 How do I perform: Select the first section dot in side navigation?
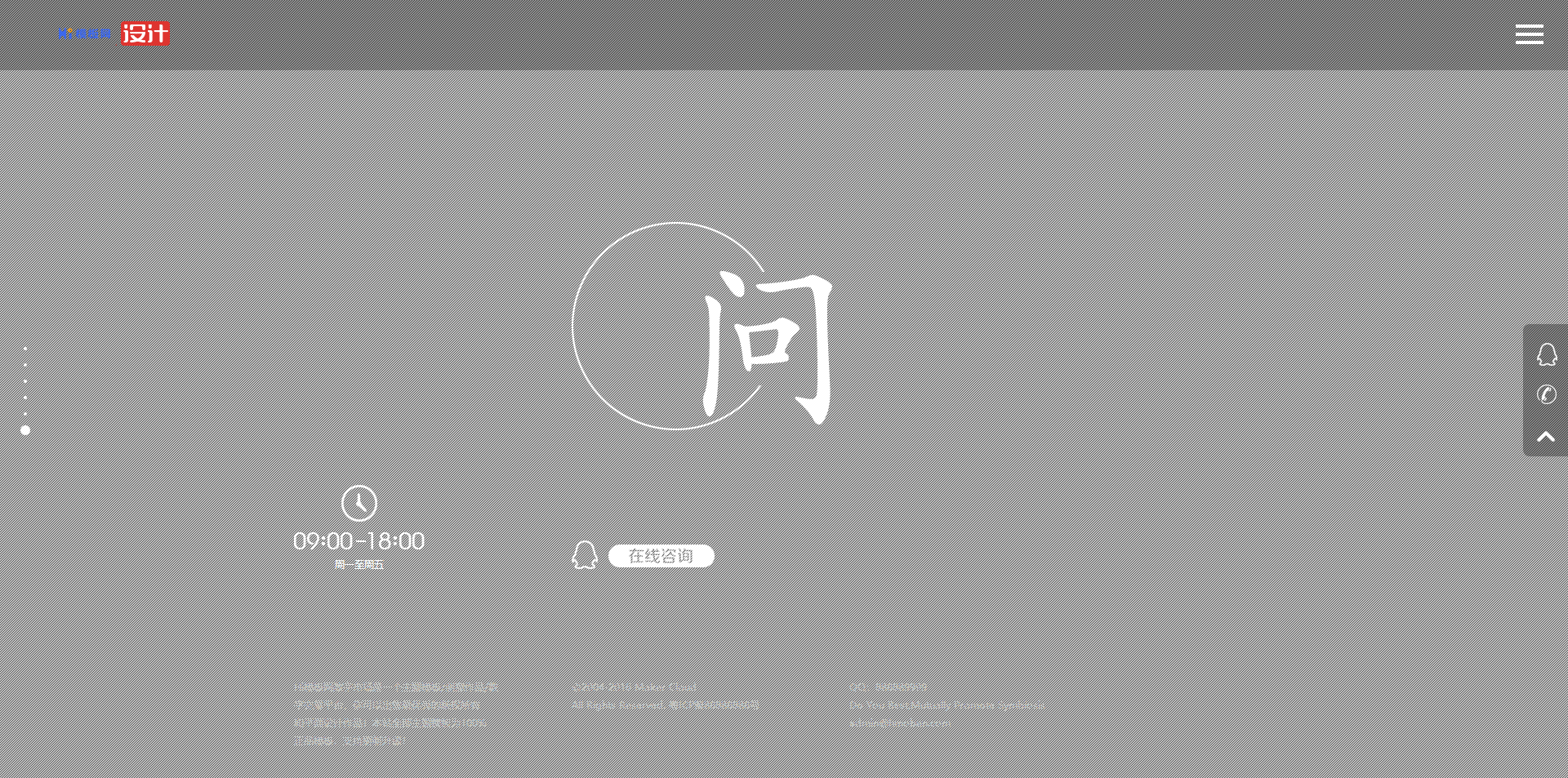(x=25, y=349)
